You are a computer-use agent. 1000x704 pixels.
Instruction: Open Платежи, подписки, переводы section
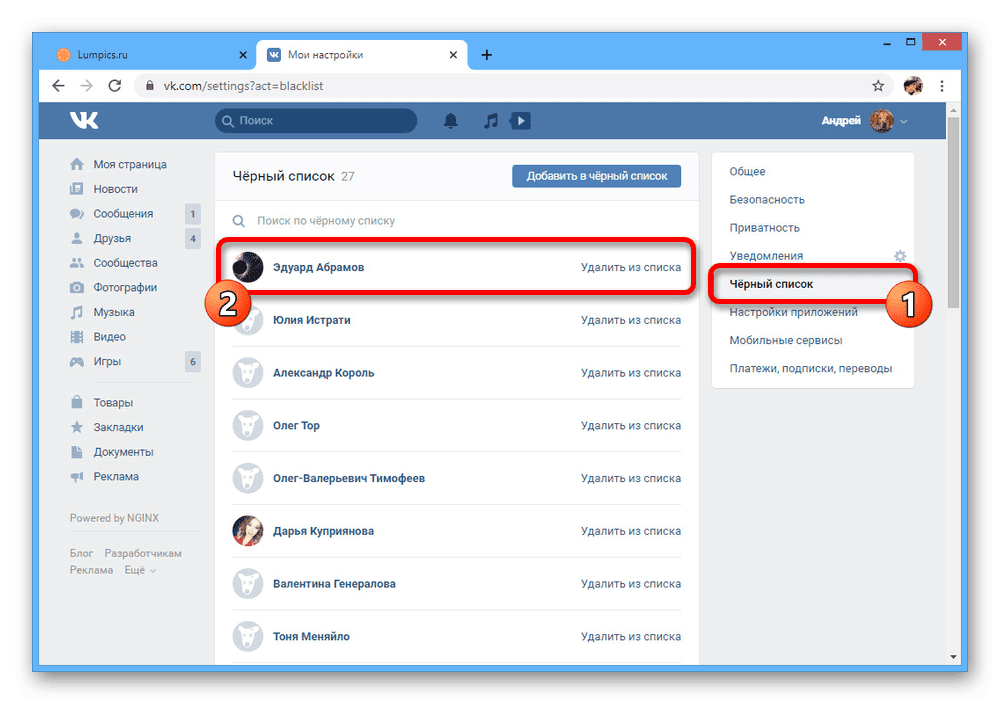[811, 369]
